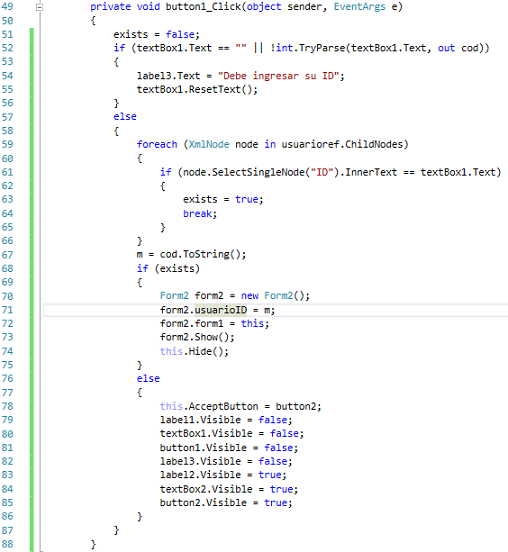
Task: Click the green change-tracking margin bar
Action: coord(32,289)
